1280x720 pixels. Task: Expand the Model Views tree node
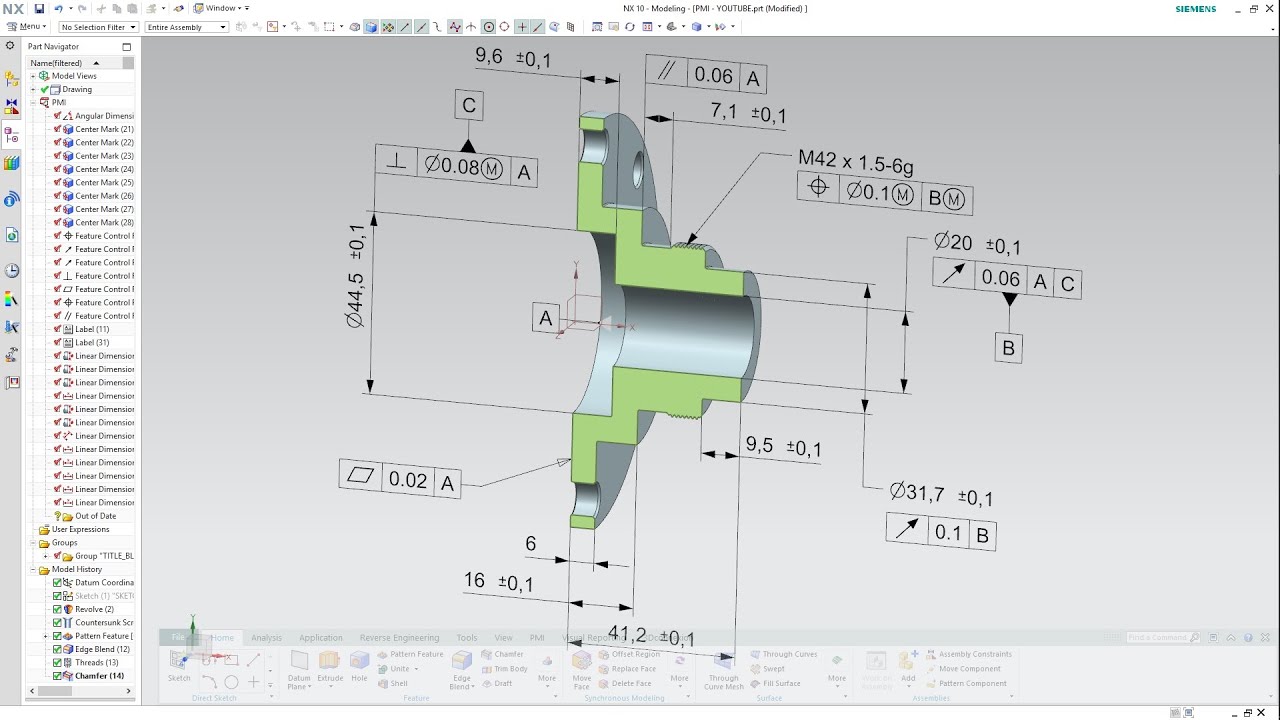click(33, 76)
